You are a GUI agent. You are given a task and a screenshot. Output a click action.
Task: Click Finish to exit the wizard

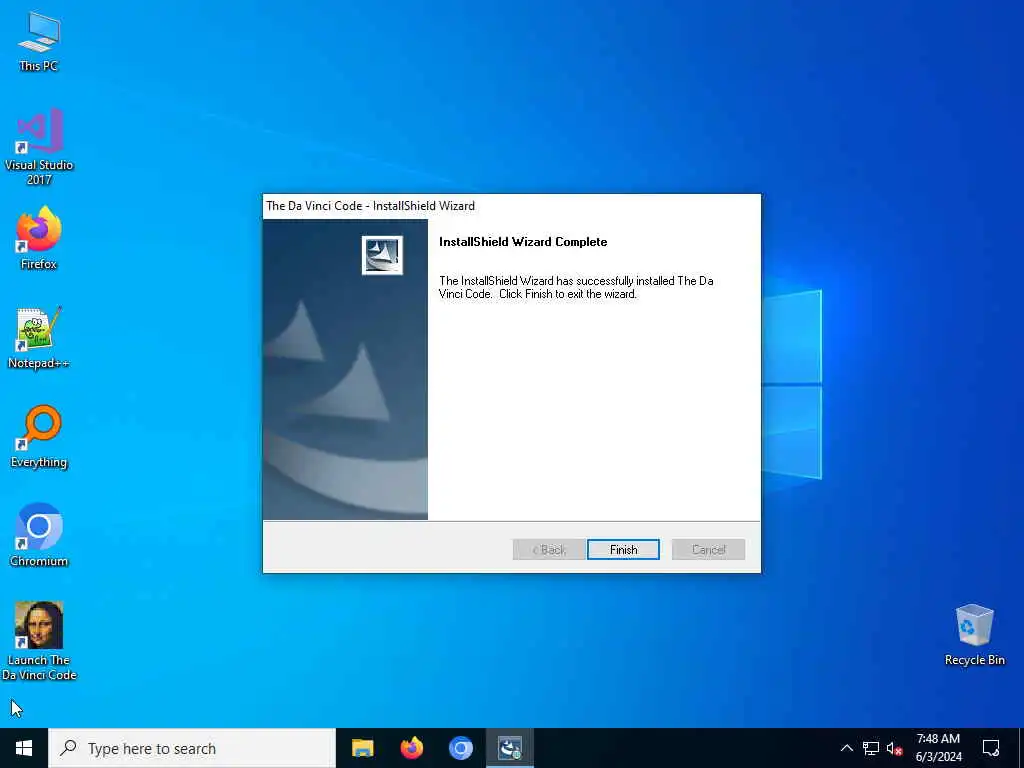pos(623,550)
